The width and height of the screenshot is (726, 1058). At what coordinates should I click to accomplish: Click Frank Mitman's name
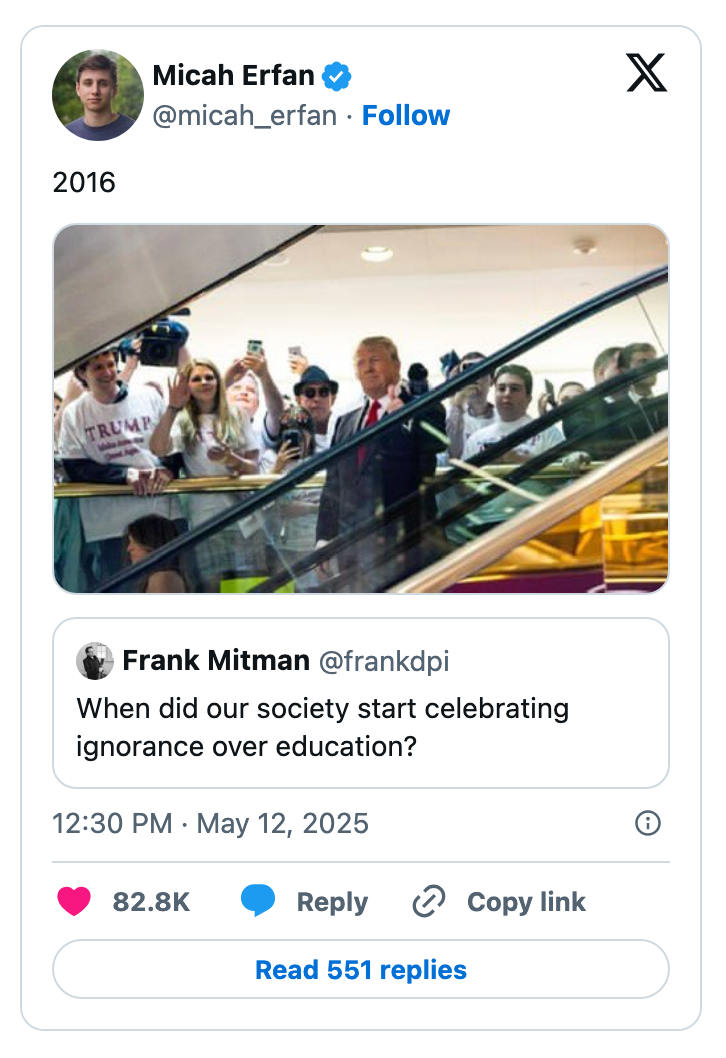(216, 660)
